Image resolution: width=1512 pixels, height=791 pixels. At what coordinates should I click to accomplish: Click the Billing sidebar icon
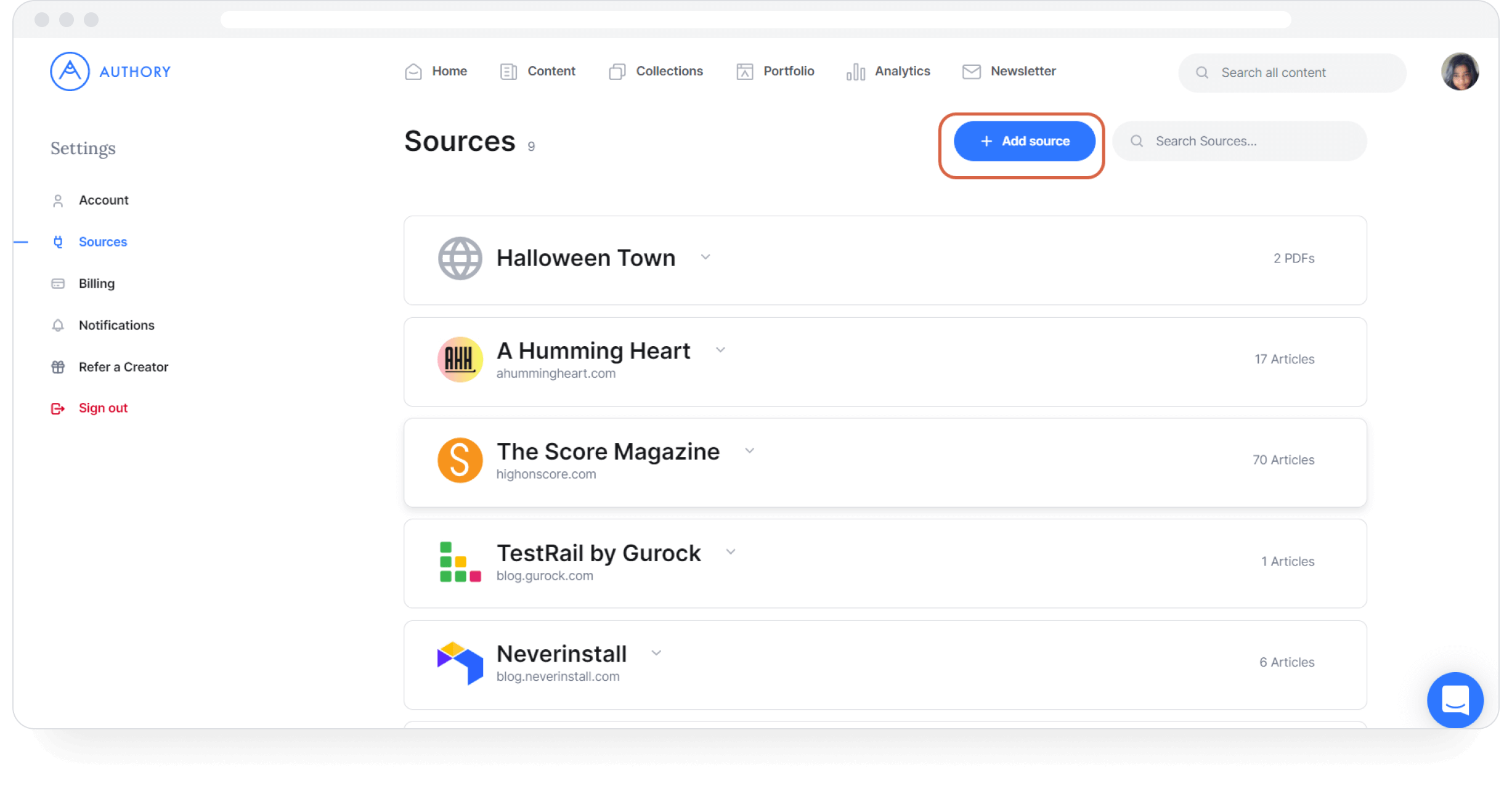[x=58, y=283]
